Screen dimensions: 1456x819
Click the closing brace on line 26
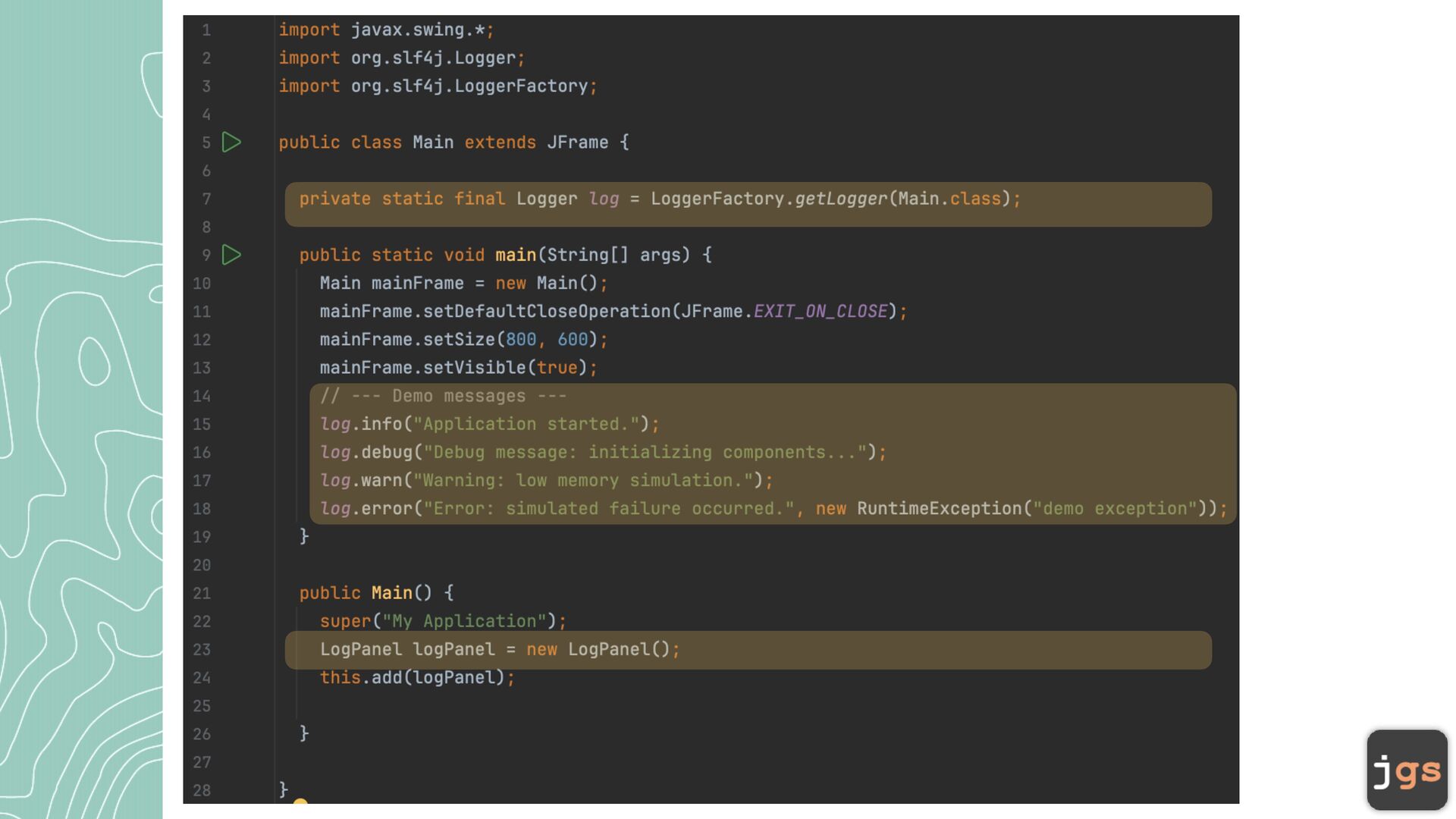(x=304, y=733)
